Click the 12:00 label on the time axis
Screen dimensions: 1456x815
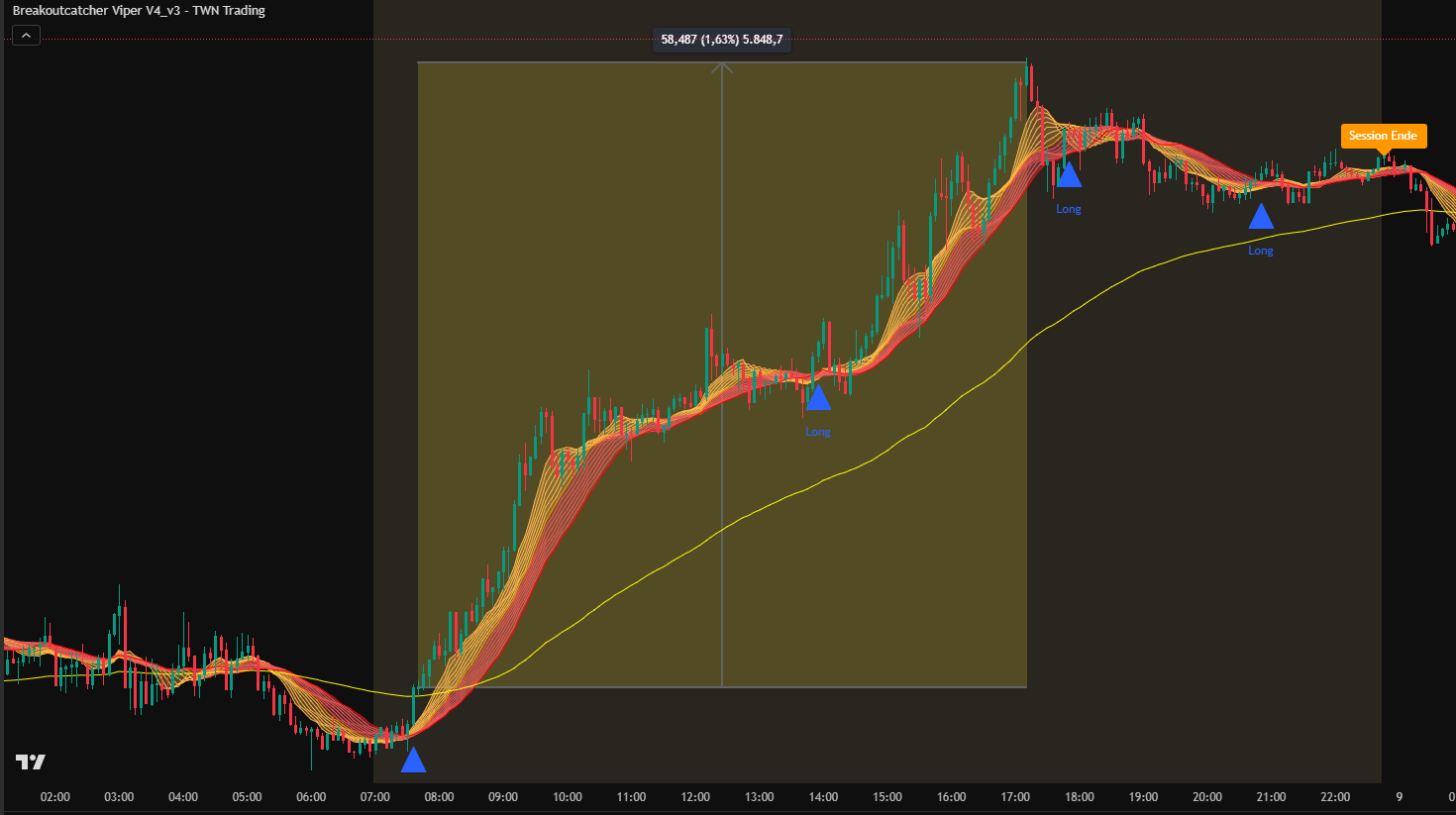tap(695, 797)
